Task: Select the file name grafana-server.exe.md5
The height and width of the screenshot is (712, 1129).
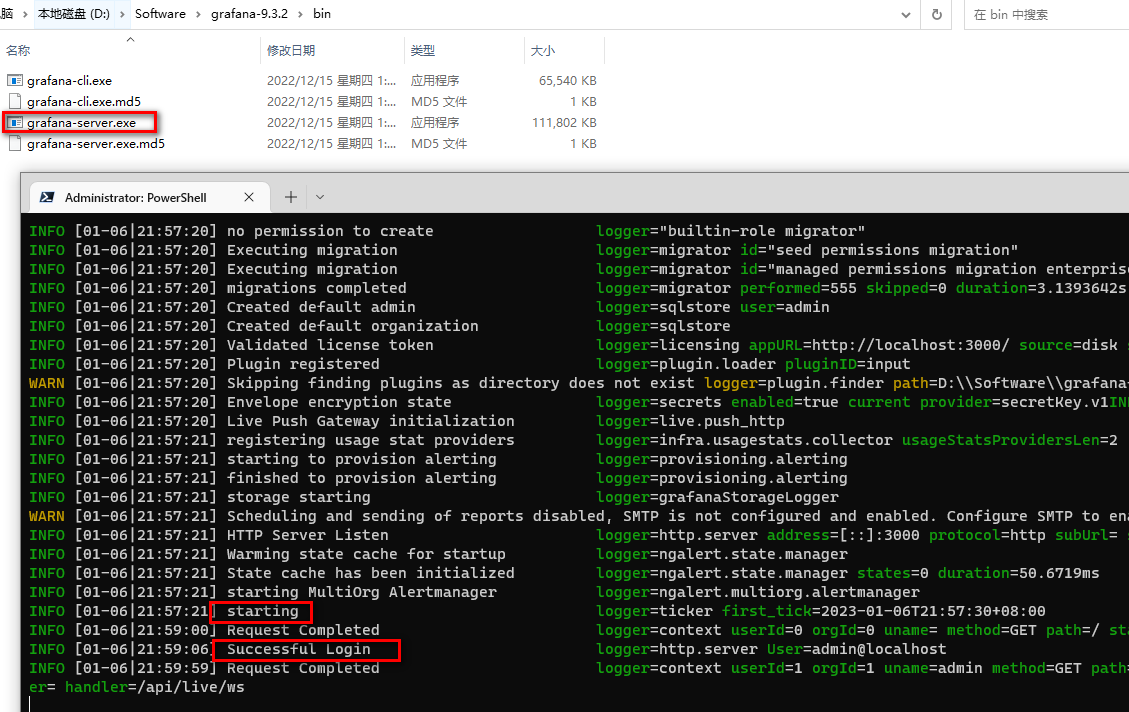Action: 96,143
